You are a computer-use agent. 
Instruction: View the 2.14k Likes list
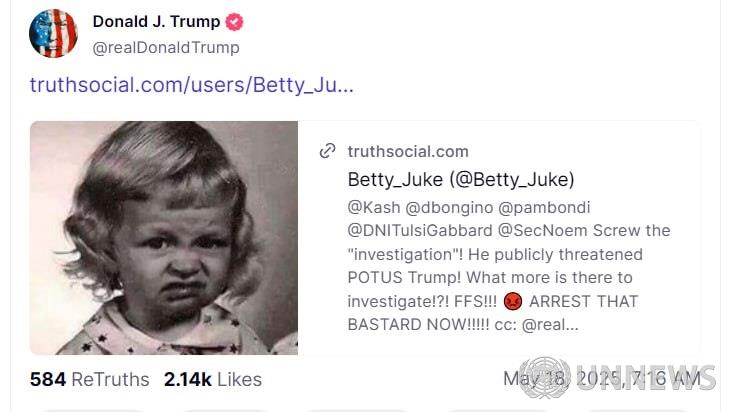click(213, 379)
